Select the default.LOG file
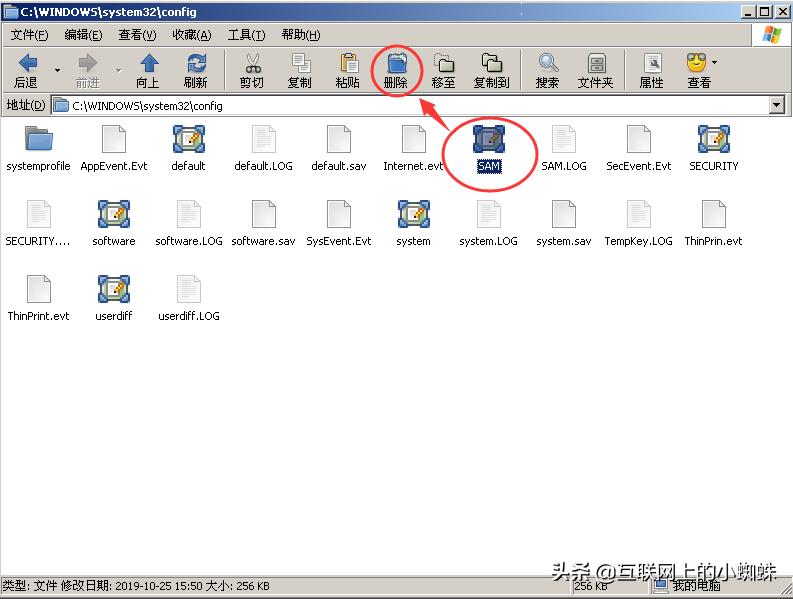The width and height of the screenshot is (793, 599). [x=263, y=149]
